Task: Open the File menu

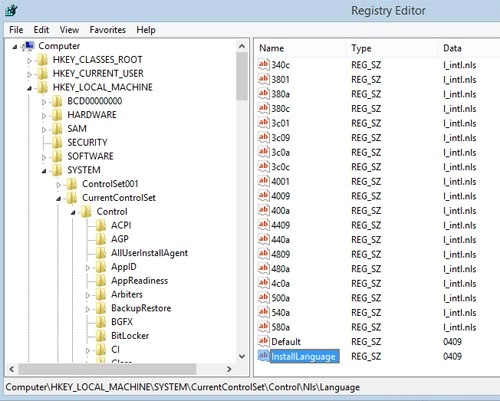Action: pos(16,30)
